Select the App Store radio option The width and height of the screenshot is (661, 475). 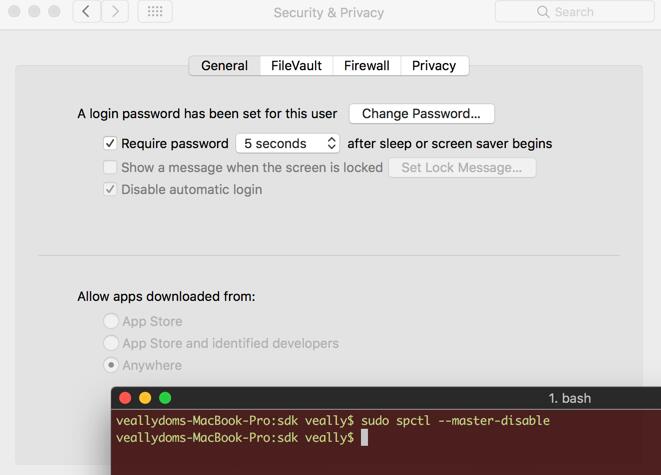111,321
